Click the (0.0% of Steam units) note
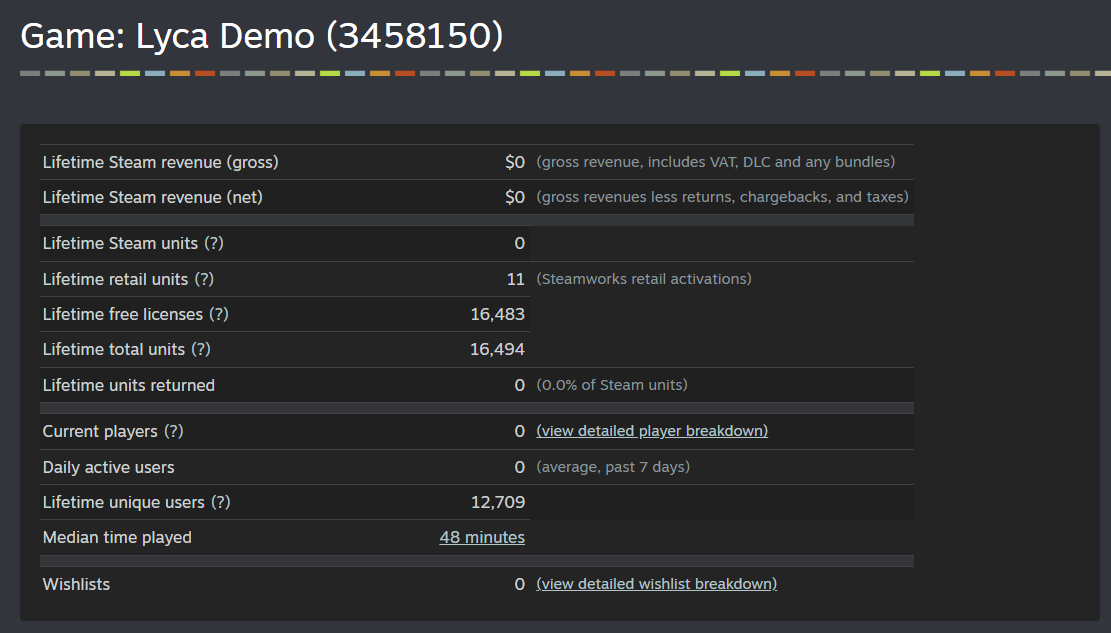The width and height of the screenshot is (1111, 633). pyautogui.click(x=612, y=385)
